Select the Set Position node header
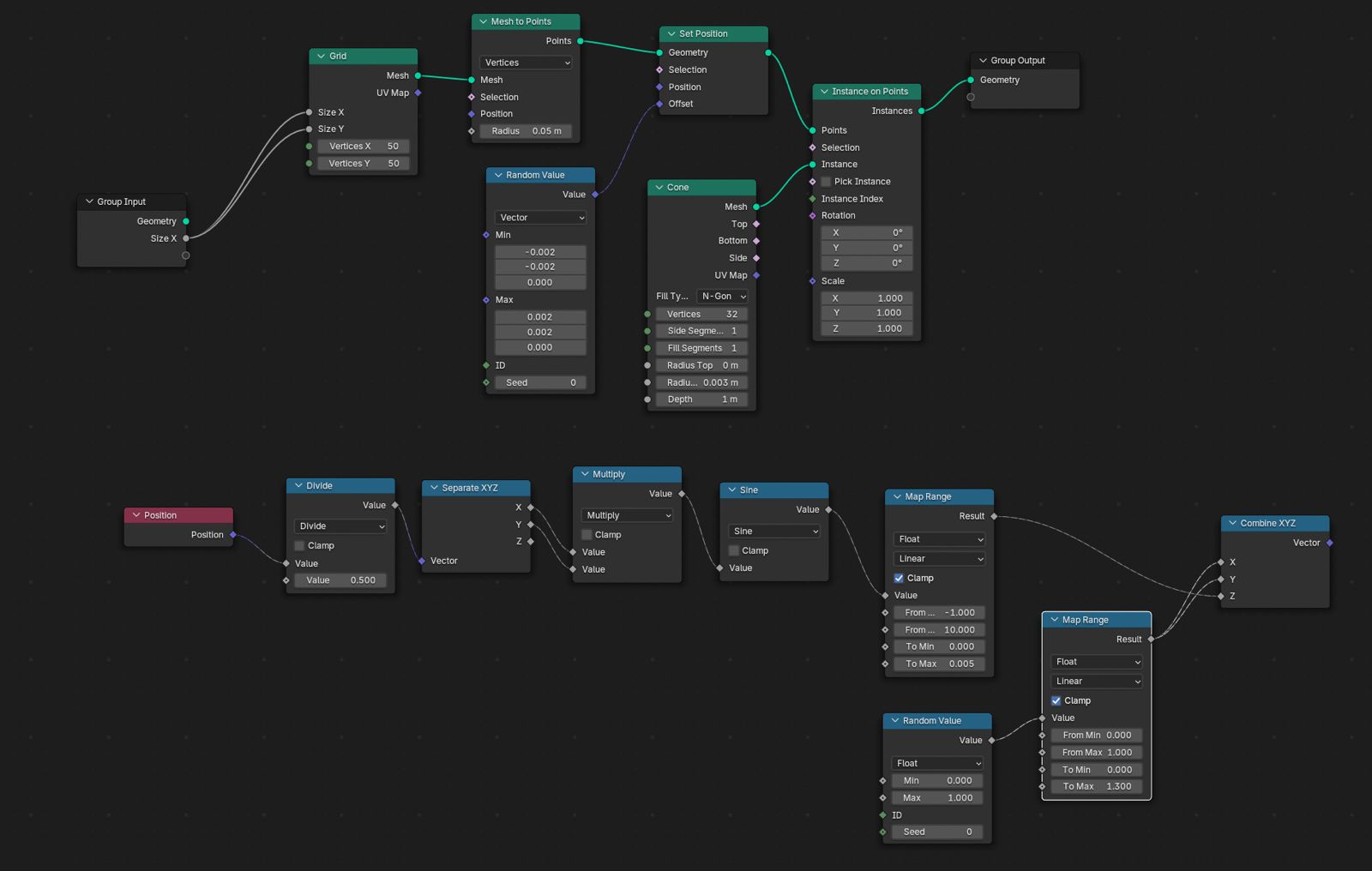 pos(720,34)
